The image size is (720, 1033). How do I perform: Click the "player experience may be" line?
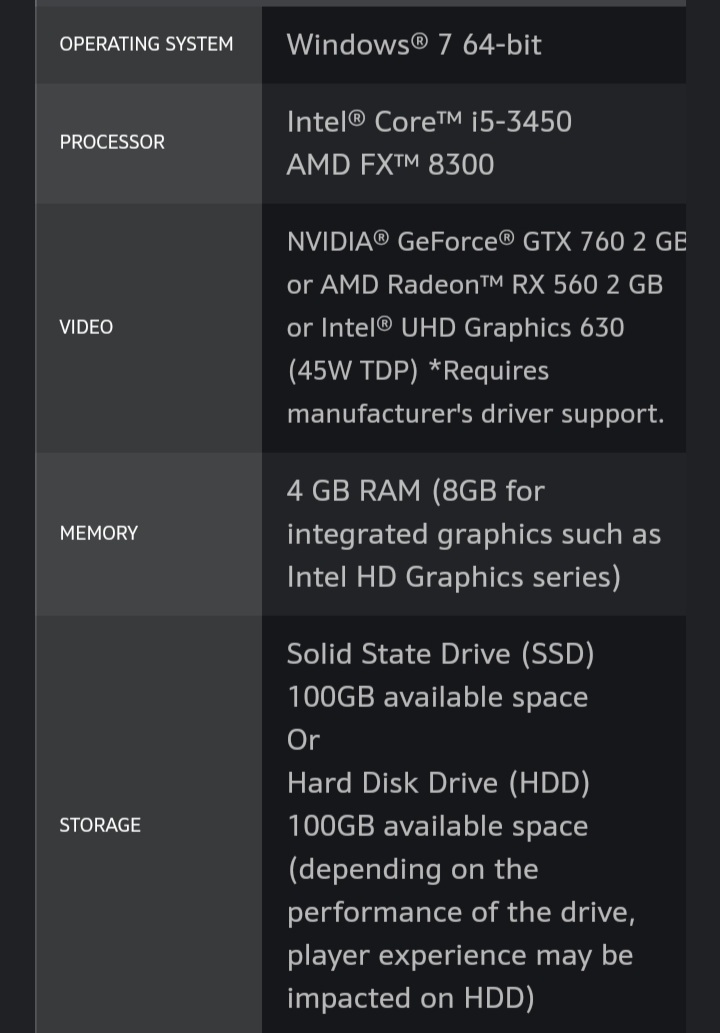[459, 955]
